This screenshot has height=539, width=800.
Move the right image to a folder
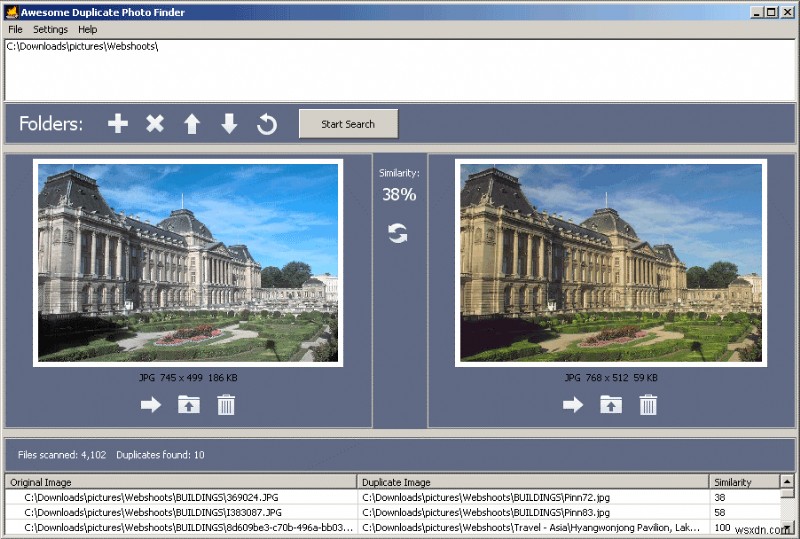[611, 405]
